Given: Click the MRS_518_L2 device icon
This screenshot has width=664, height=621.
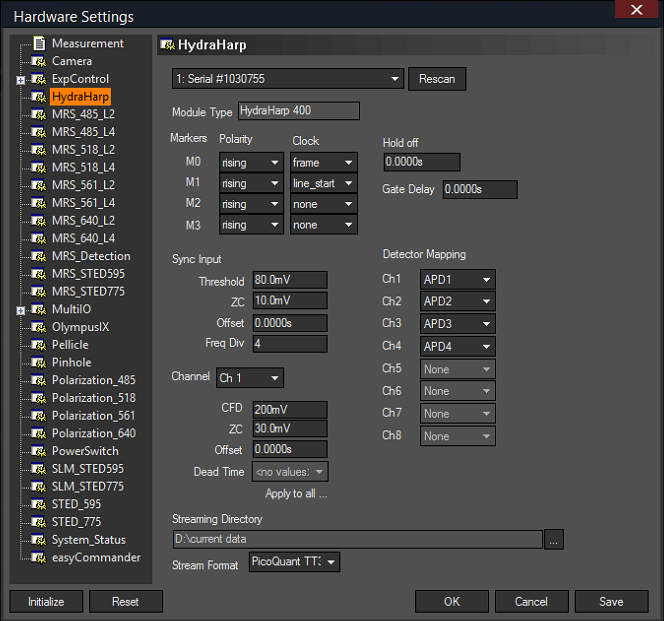Looking at the screenshot, I should [x=39, y=150].
